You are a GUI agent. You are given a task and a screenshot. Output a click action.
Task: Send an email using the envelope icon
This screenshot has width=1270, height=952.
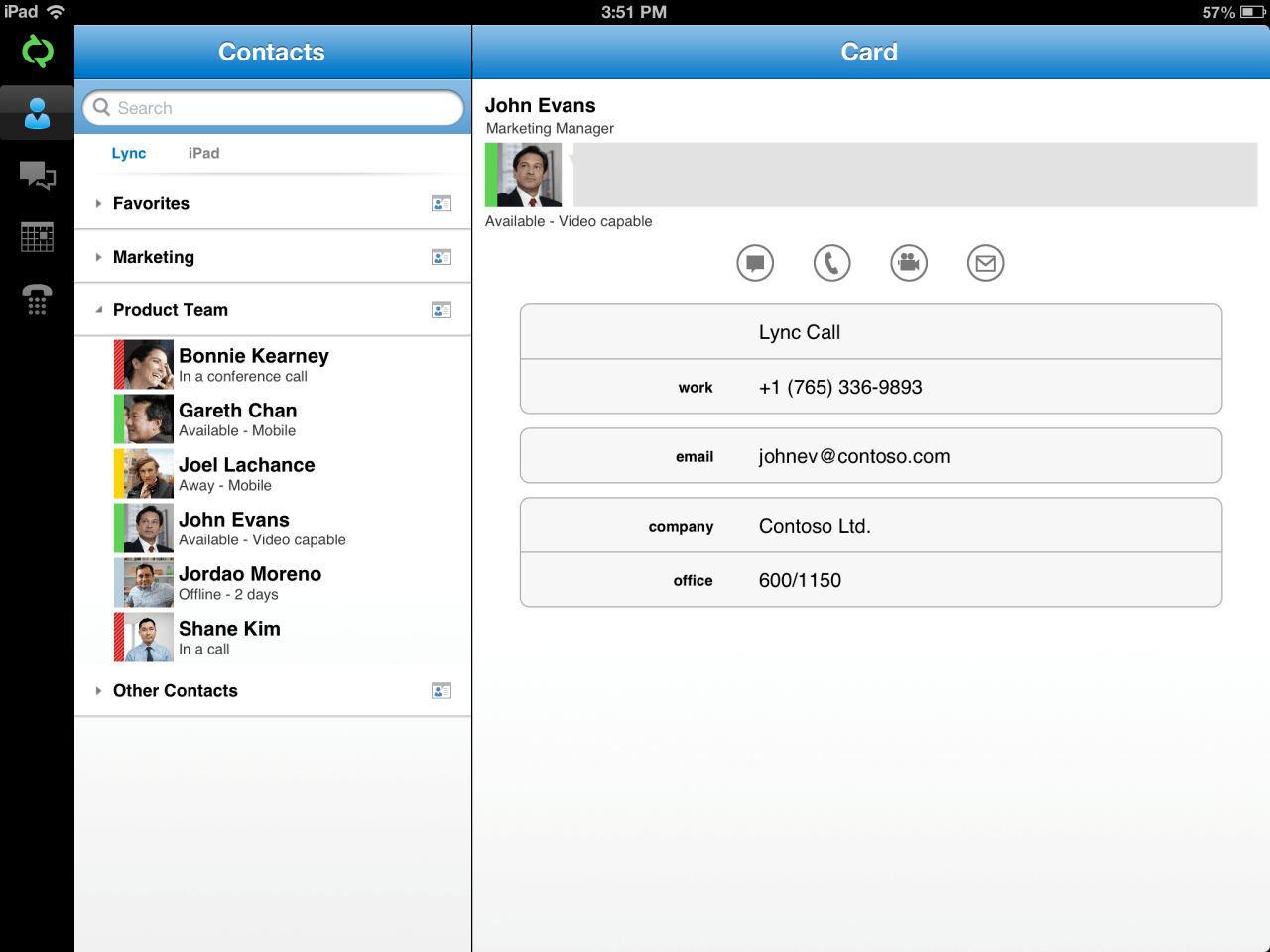coord(985,263)
